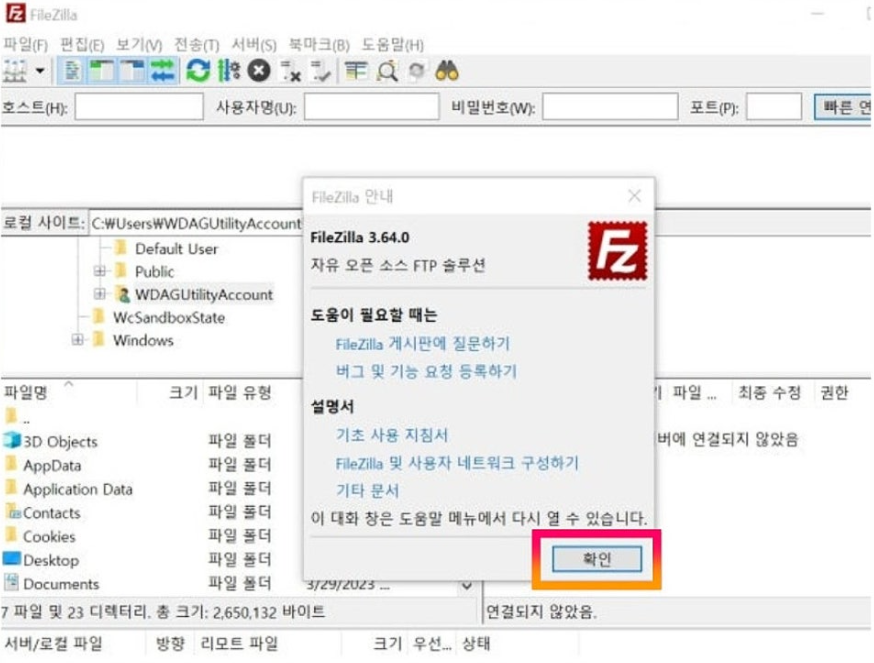Focus the 사용자명(U) input field
This screenshot has width=874, height=663.
tap(371, 107)
